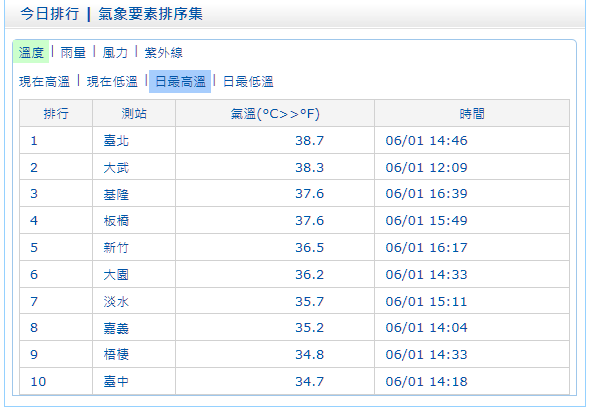The height and width of the screenshot is (410, 589).
Task: Show 現在低溫 rankings
Action: point(112,81)
